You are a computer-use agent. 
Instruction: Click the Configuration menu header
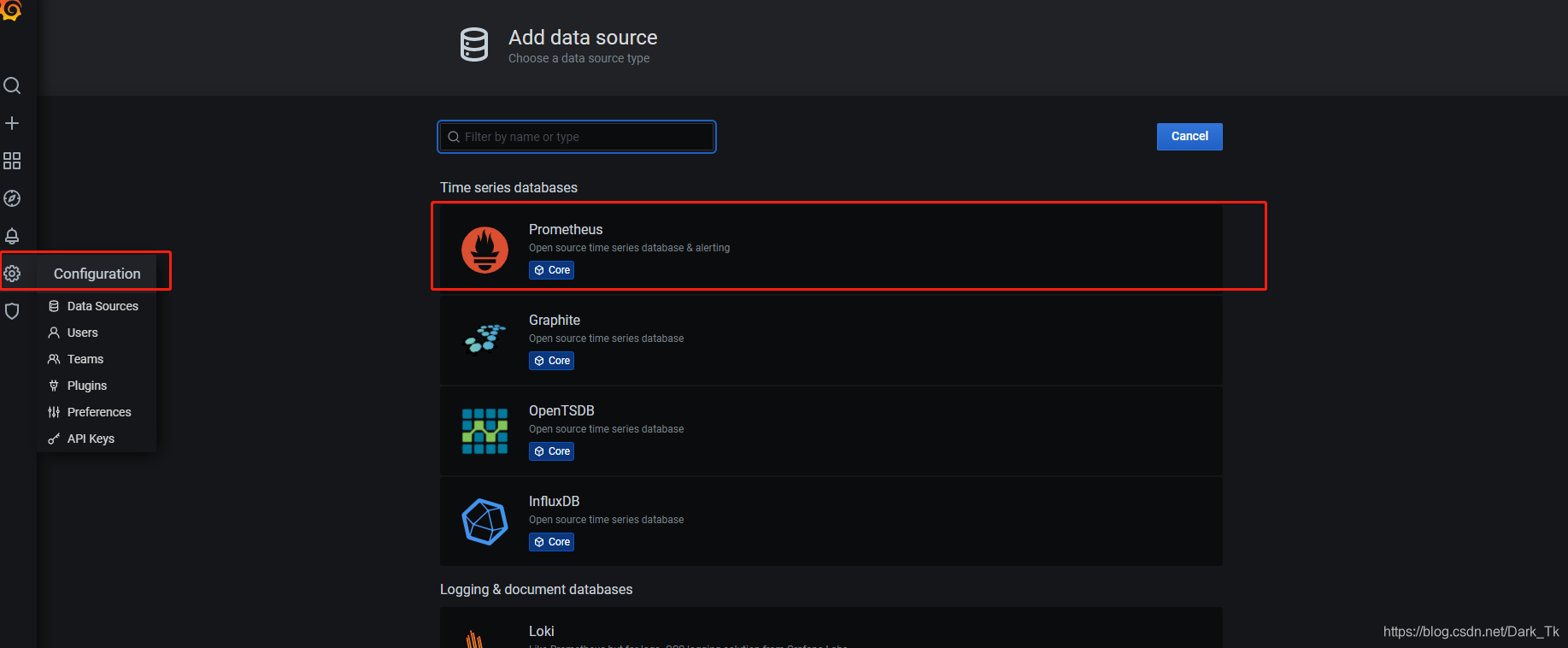[x=97, y=274]
